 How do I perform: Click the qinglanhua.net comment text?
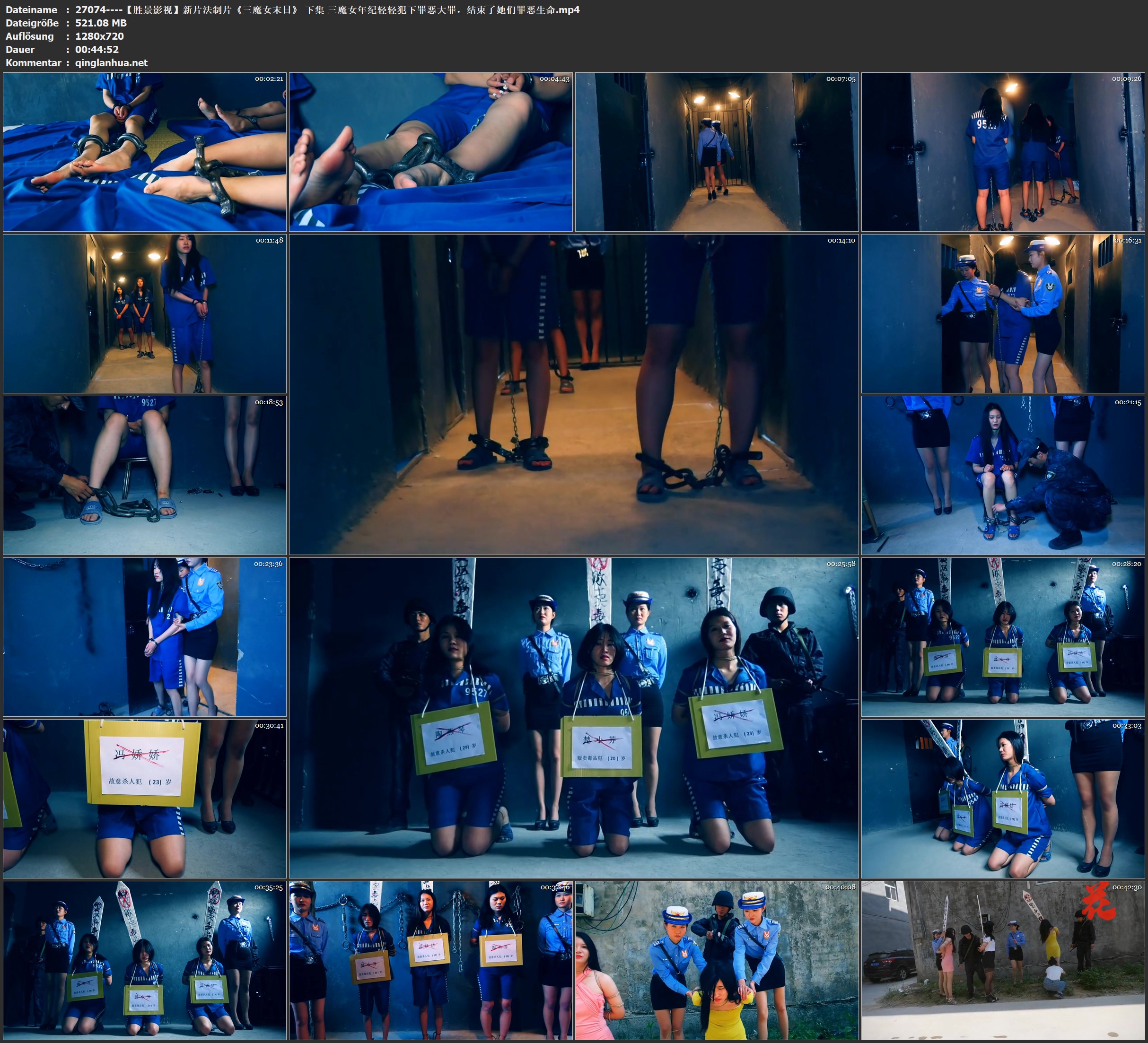(x=111, y=62)
